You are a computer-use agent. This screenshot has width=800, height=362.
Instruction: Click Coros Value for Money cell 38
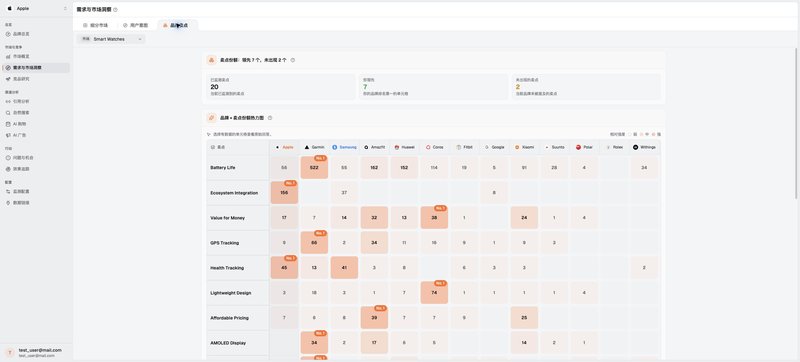pos(434,218)
